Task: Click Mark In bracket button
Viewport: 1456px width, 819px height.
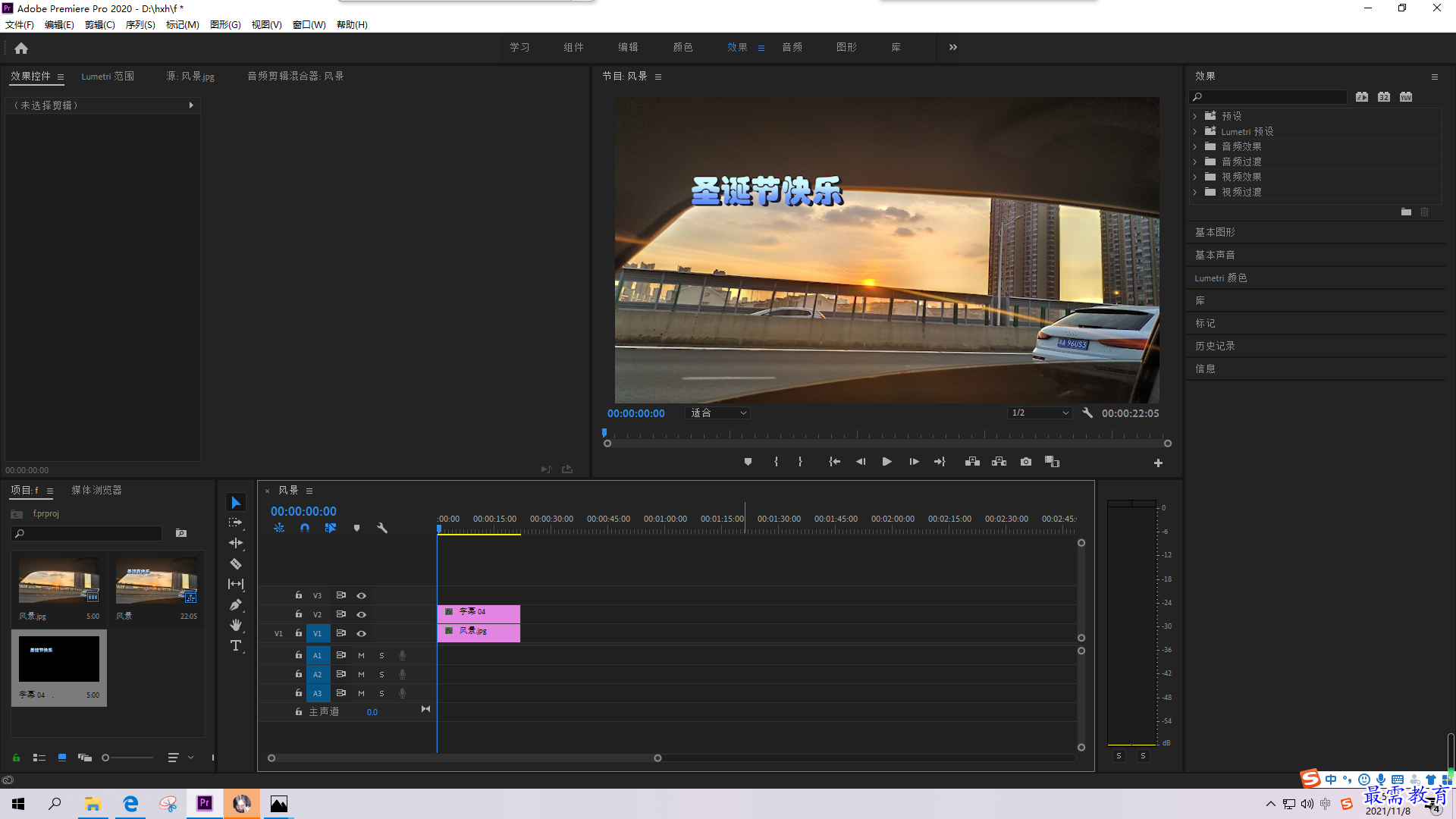Action: 776,462
